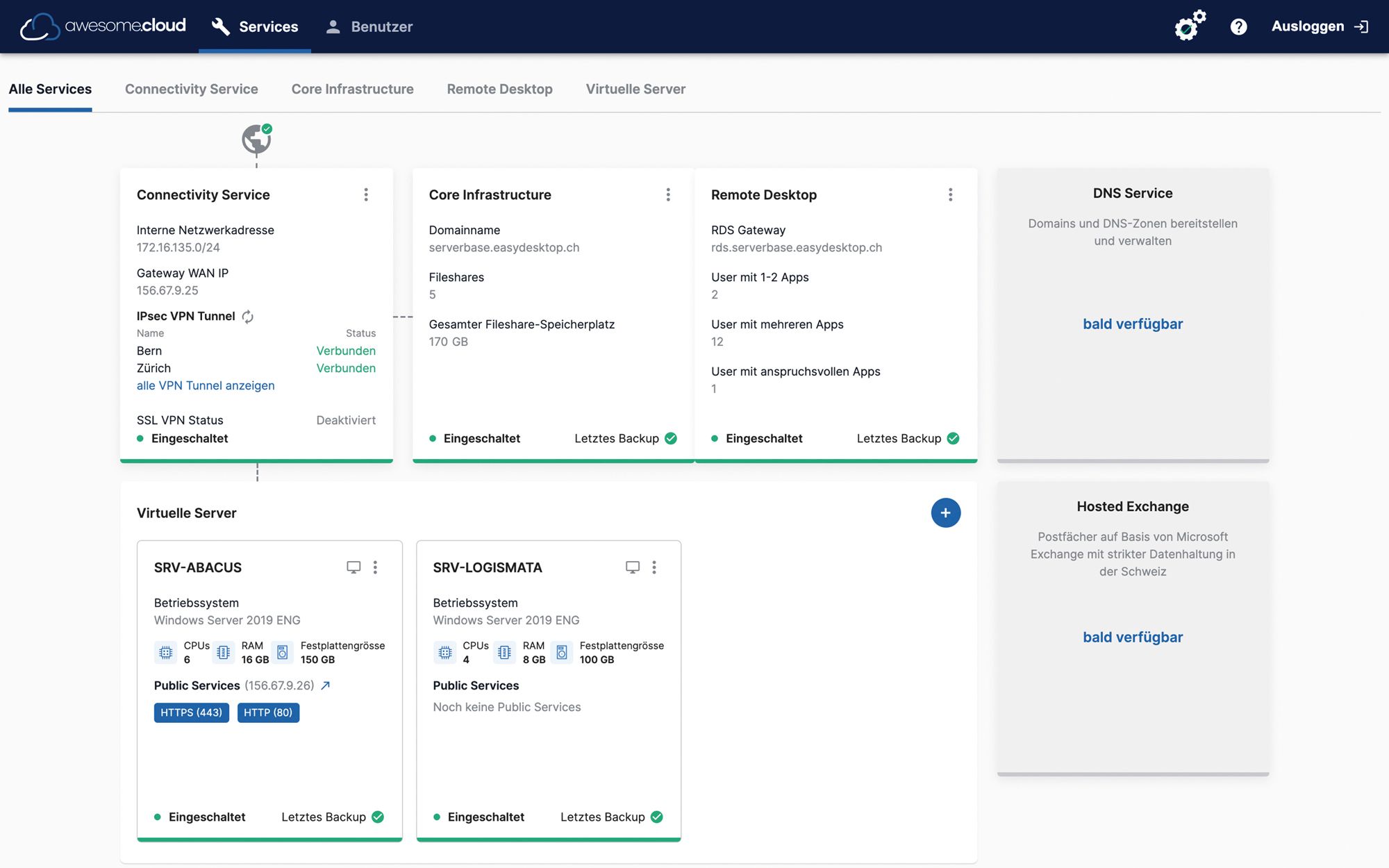Click SRV-LOGISMATA CPU icon
This screenshot has height=868, width=1389.
(444, 653)
